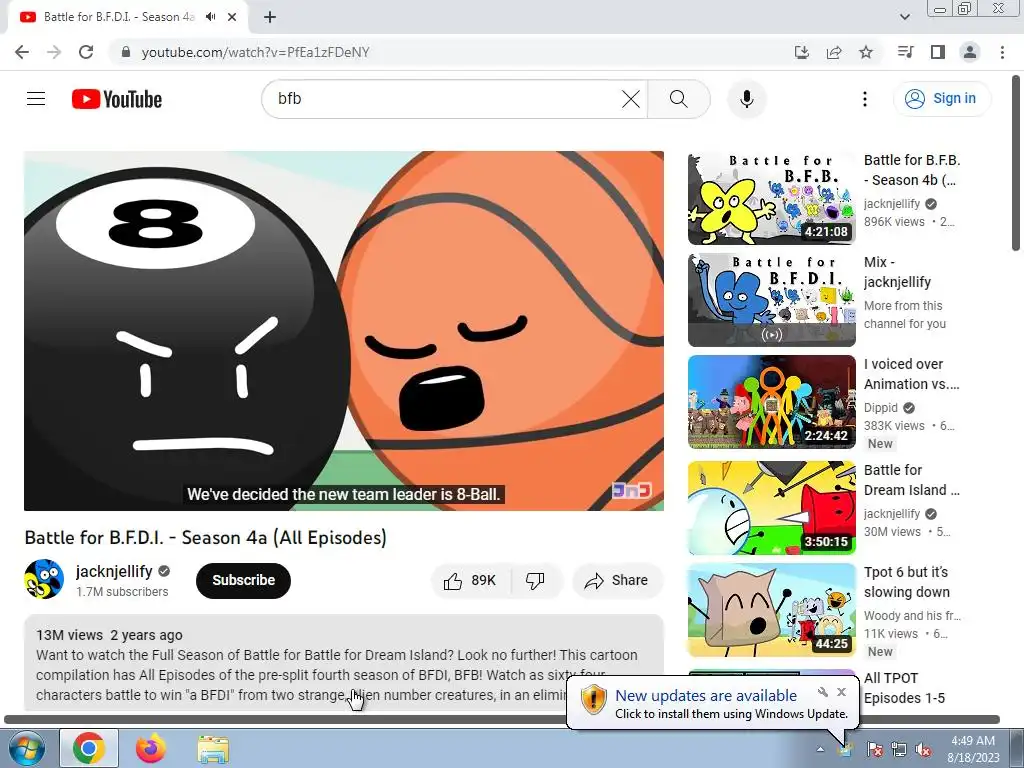
Task: Open YouTube hamburger guide menu
Action: [36, 99]
